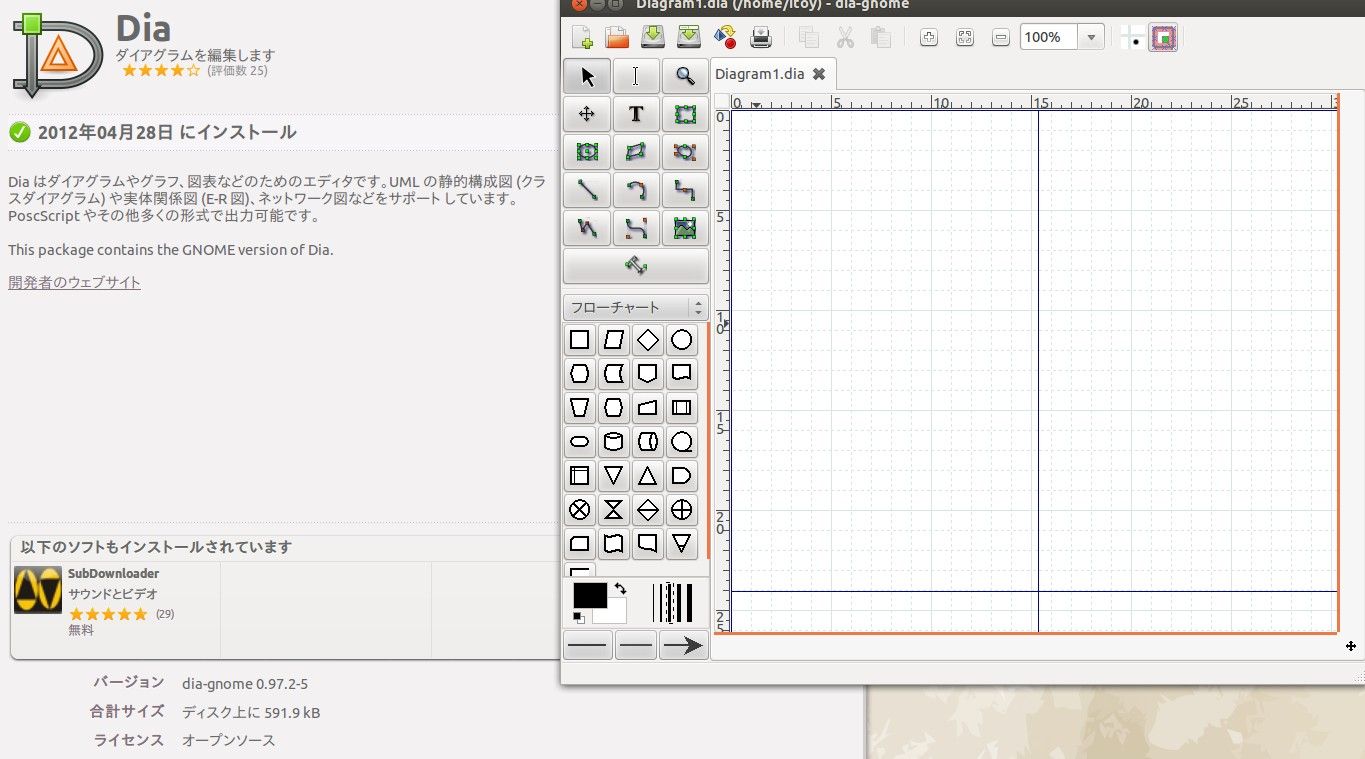
Task: Zoom in with the plus magnifier button
Action: (x=929, y=38)
